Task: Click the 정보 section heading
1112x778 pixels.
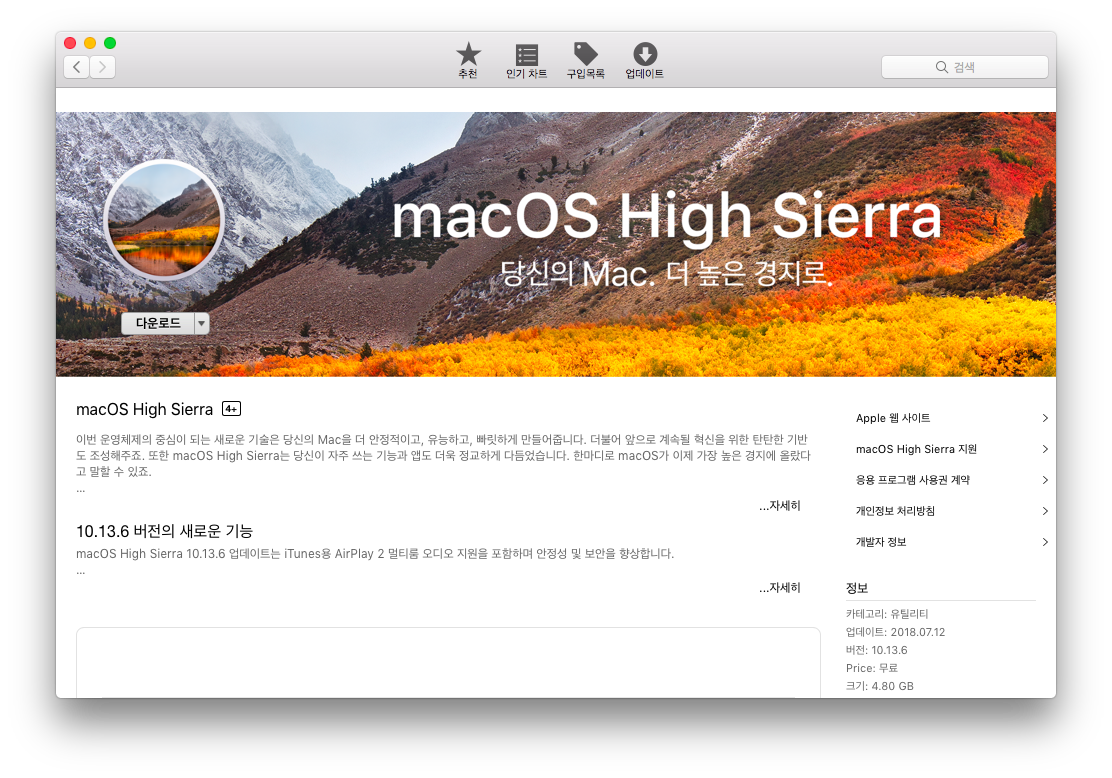Action: click(x=857, y=588)
